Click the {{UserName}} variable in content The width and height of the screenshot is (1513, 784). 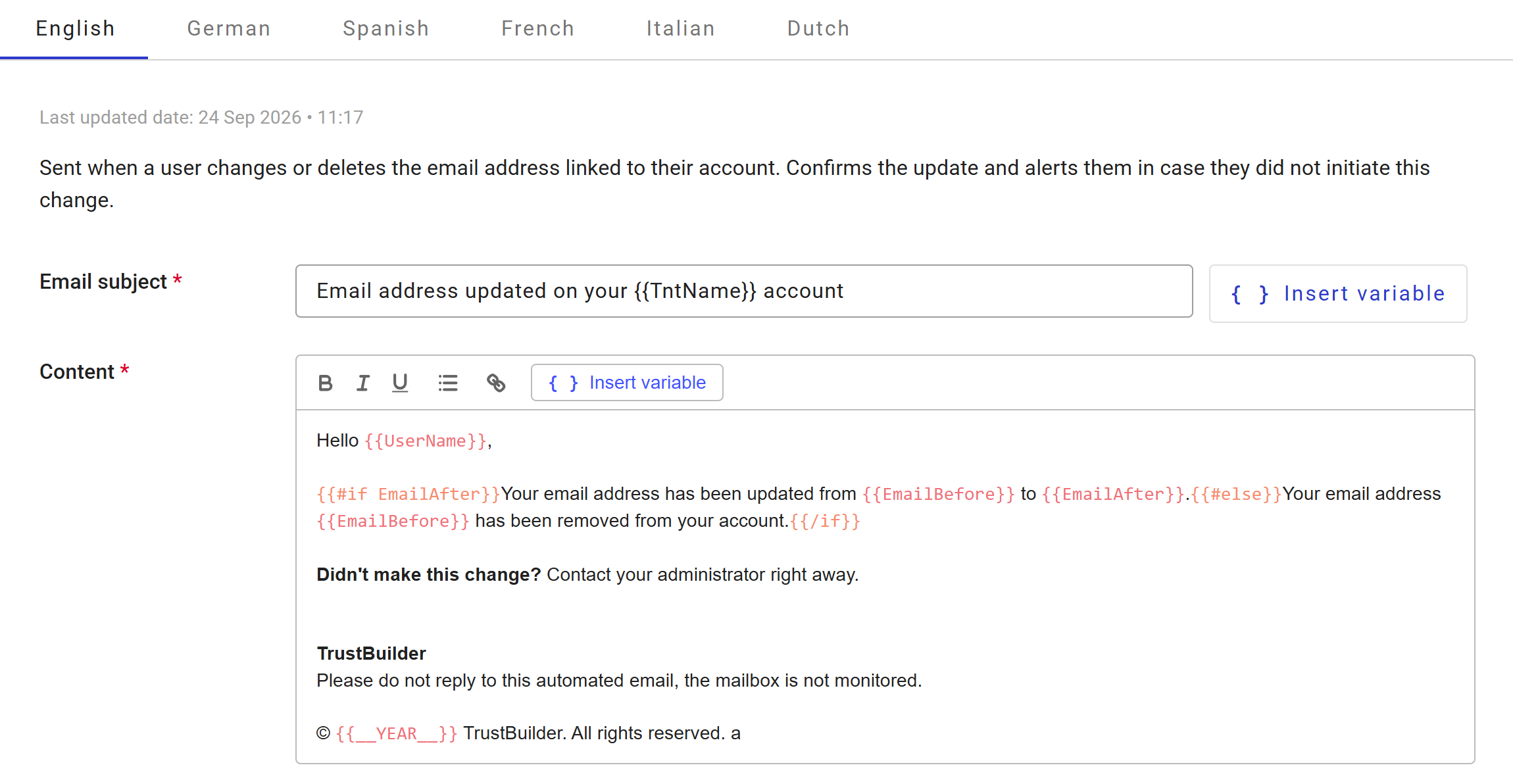(x=426, y=441)
